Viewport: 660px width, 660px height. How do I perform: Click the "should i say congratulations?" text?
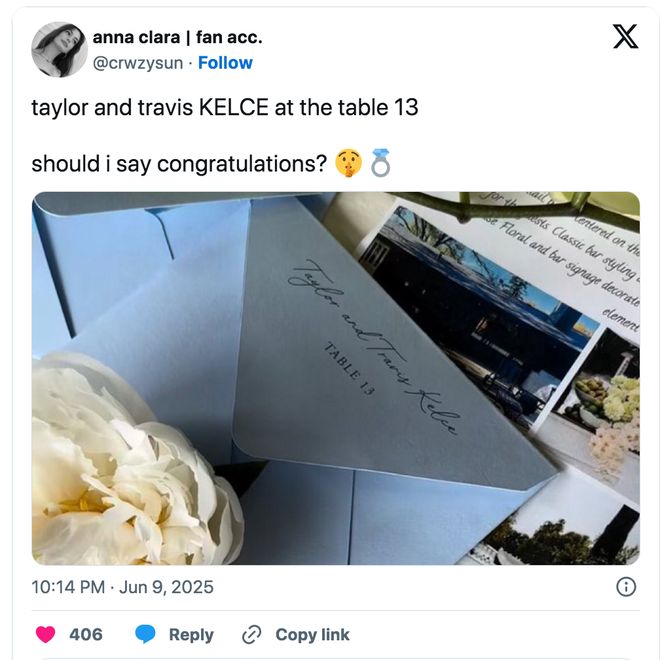179,163
